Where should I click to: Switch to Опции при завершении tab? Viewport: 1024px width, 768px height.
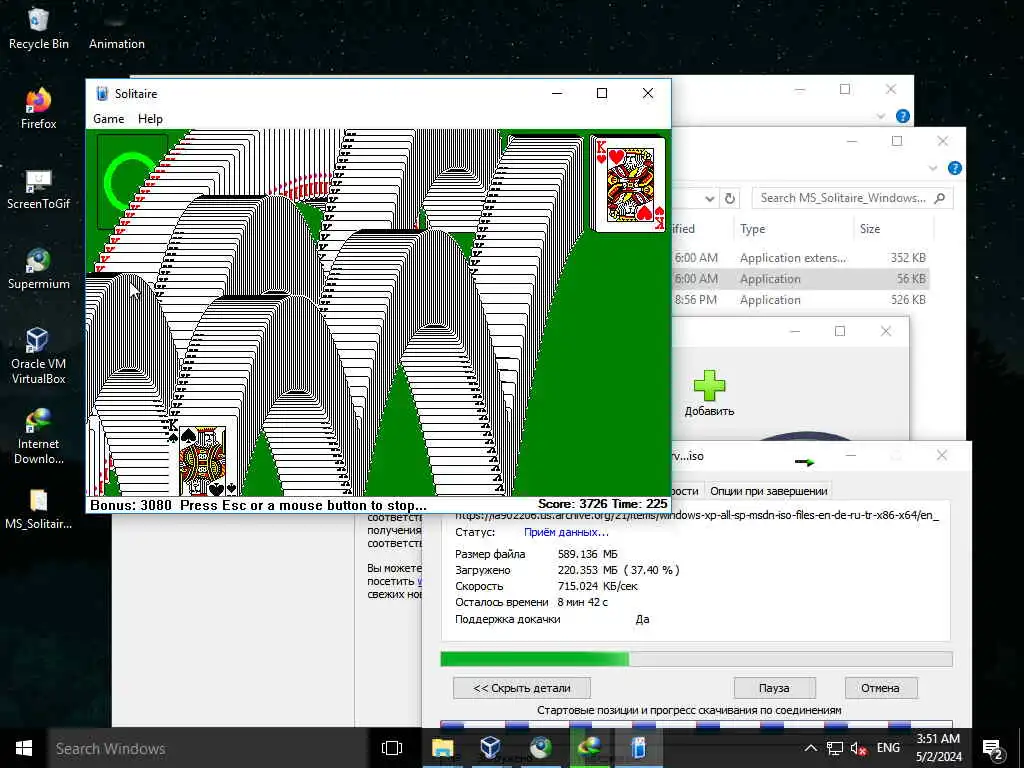pyautogui.click(x=769, y=491)
